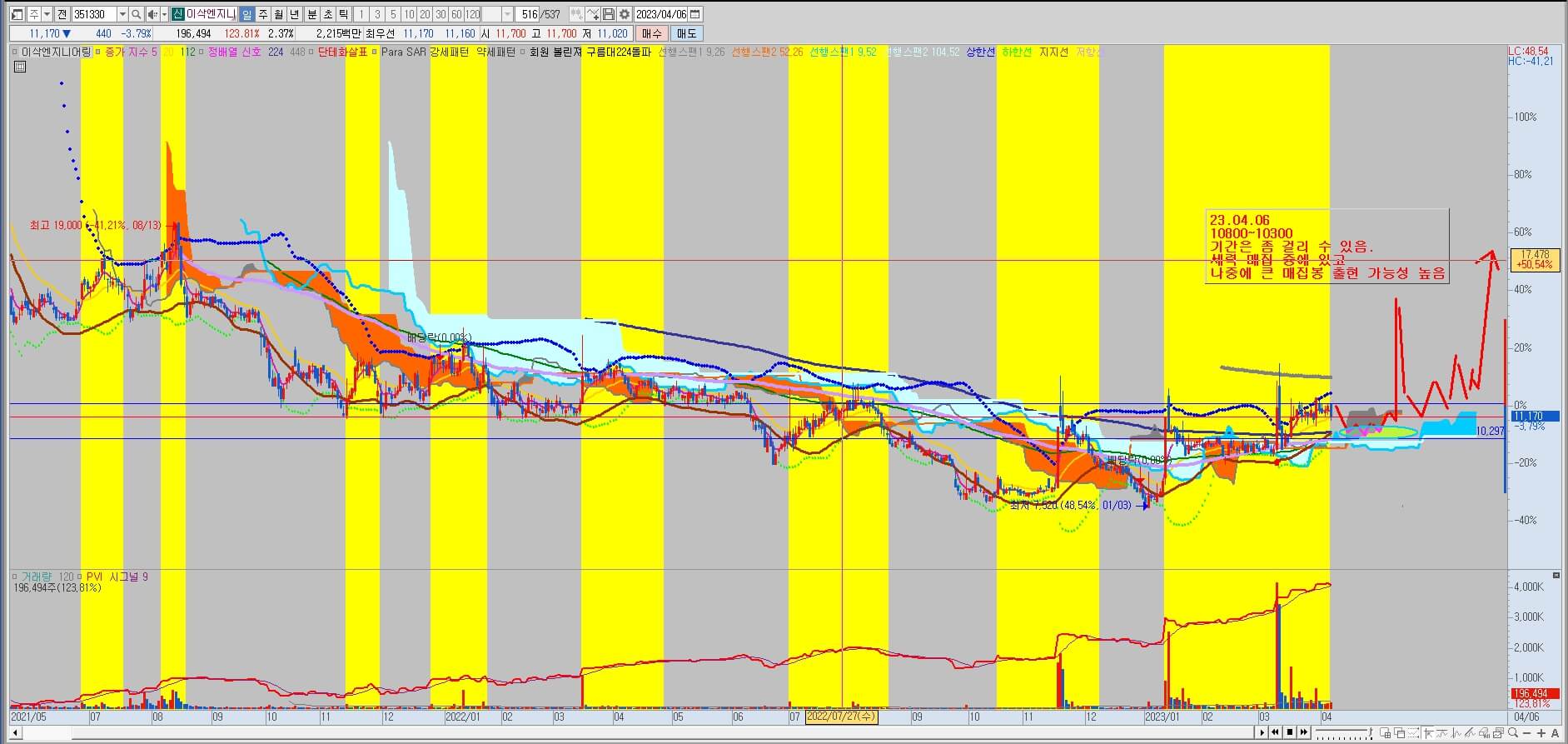
Task: Toggle 회원 볼린저 indicator checkbox
Action: point(522,52)
